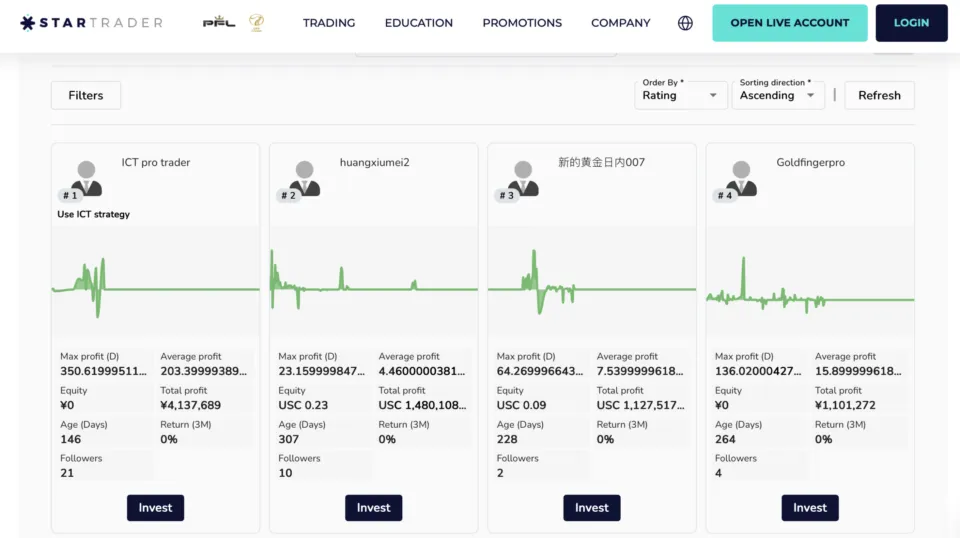Click ICT pro trader avatar icon
The height and width of the screenshot is (538, 960).
pos(86,178)
